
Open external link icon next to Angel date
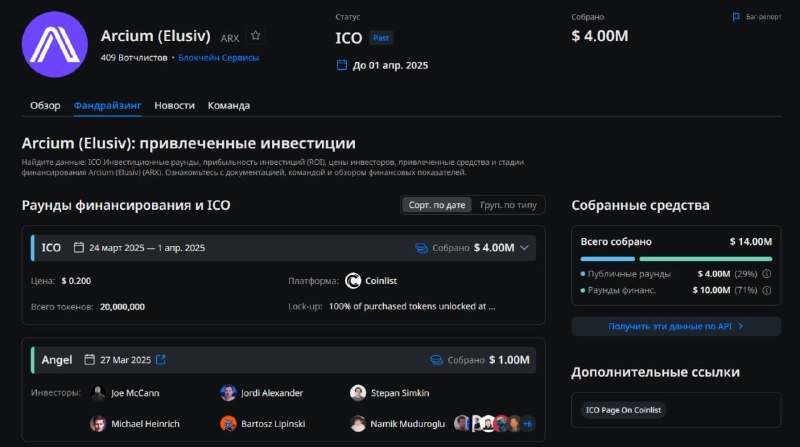161,360
